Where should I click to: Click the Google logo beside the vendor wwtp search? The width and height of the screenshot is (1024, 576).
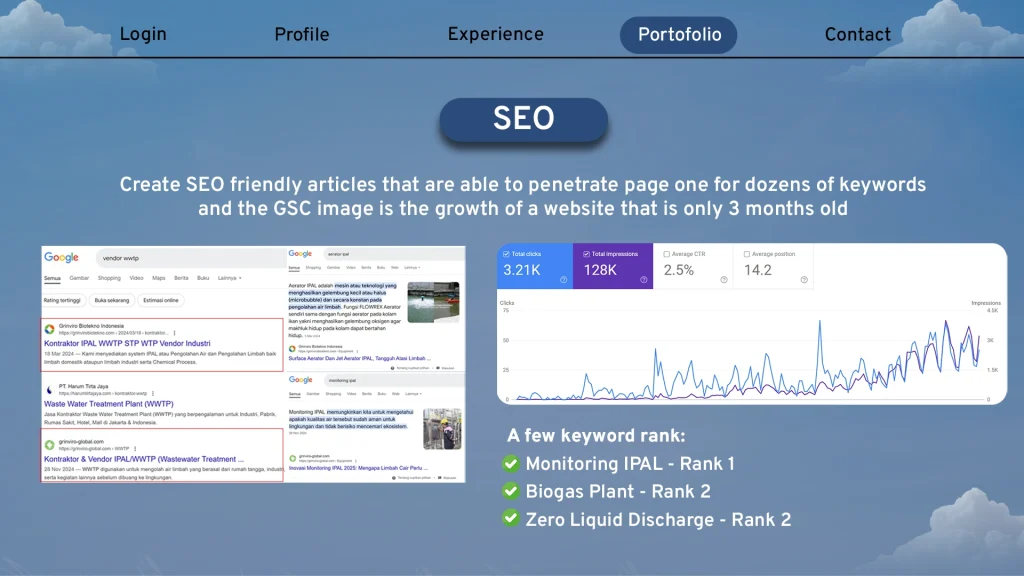tap(61, 257)
